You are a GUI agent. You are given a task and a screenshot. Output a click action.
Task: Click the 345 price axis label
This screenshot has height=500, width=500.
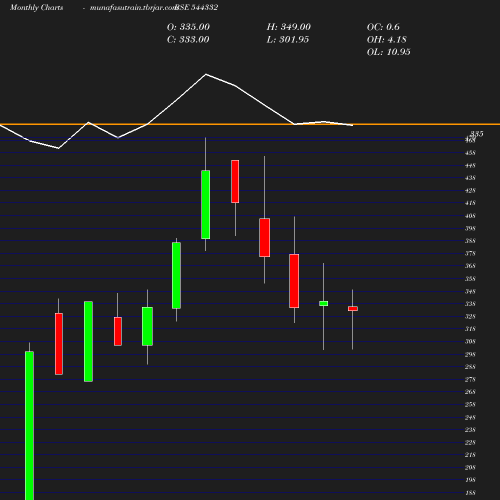pos(470,292)
